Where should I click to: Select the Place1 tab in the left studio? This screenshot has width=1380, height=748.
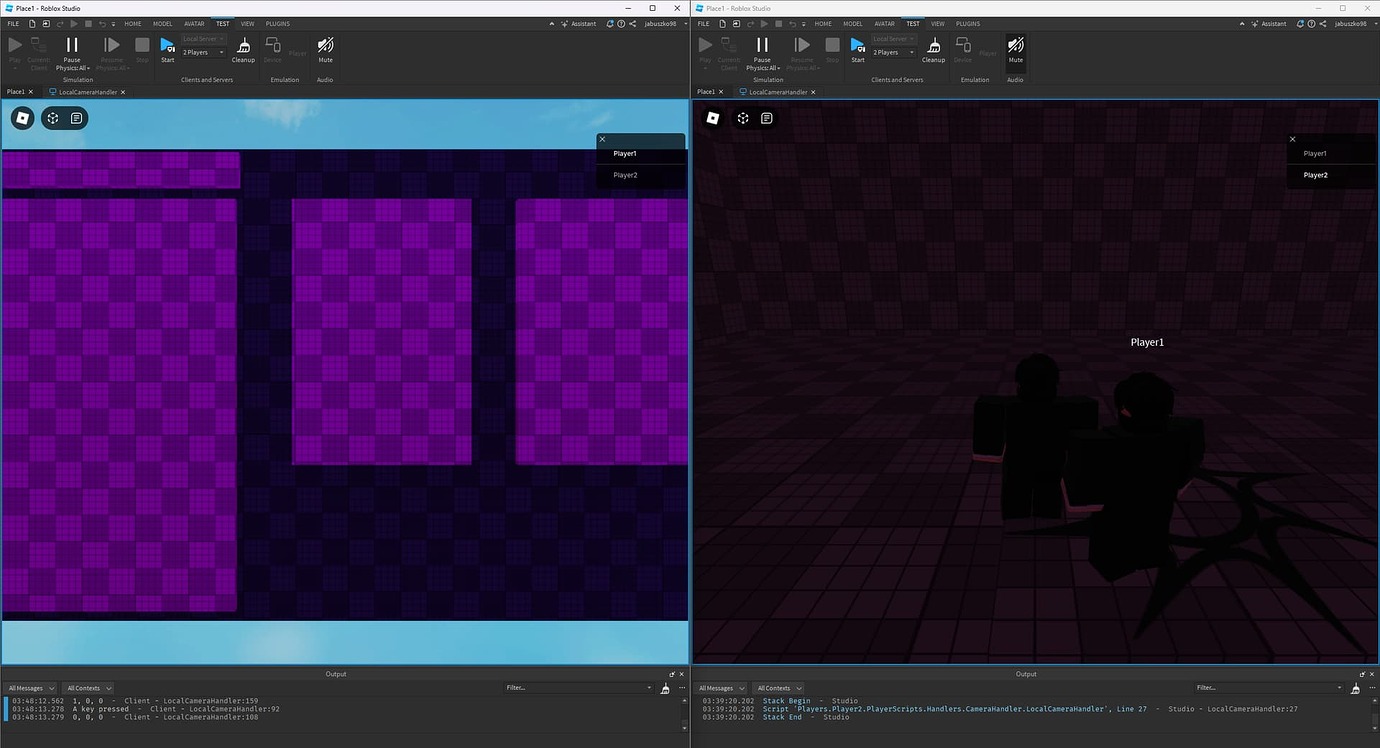click(x=14, y=91)
